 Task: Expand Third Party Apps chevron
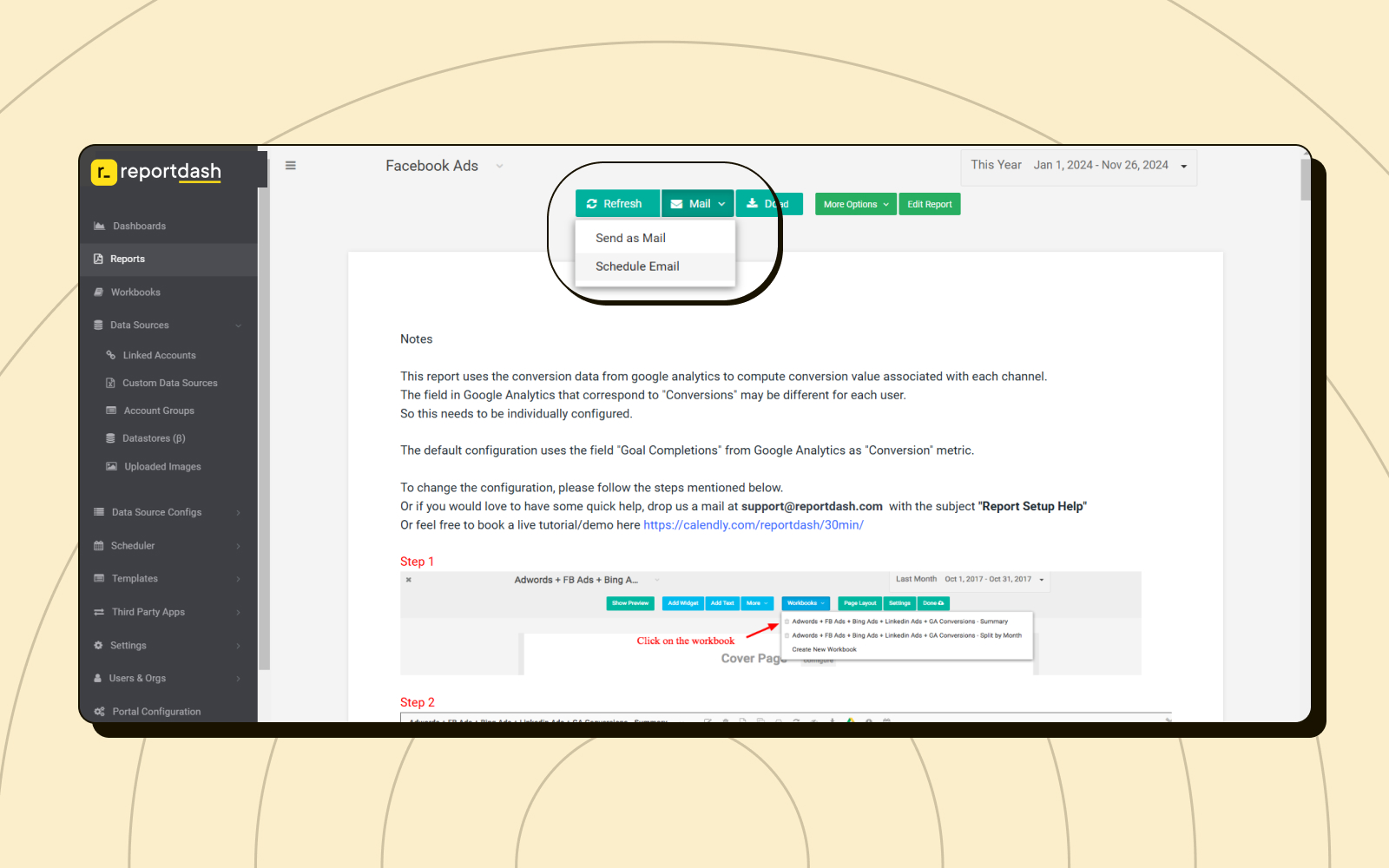239,612
